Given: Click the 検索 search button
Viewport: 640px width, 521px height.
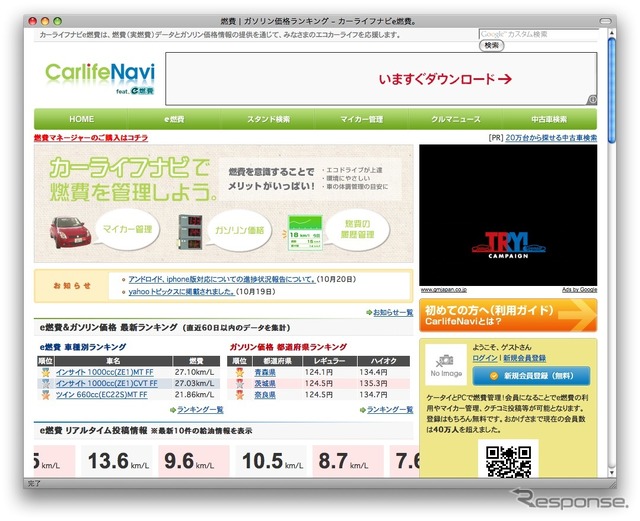Looking at the screenshot, I should click(491, 45).
